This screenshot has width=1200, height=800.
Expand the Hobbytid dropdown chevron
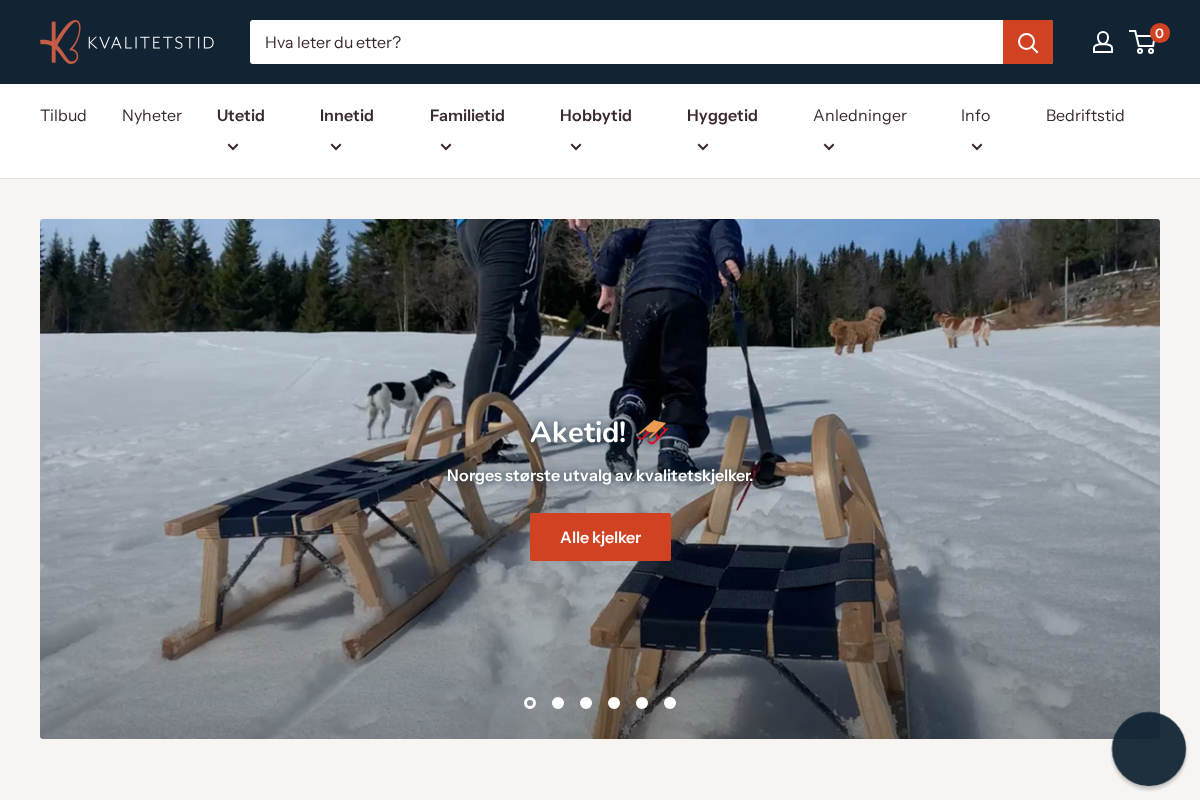[x=575, y=147]
